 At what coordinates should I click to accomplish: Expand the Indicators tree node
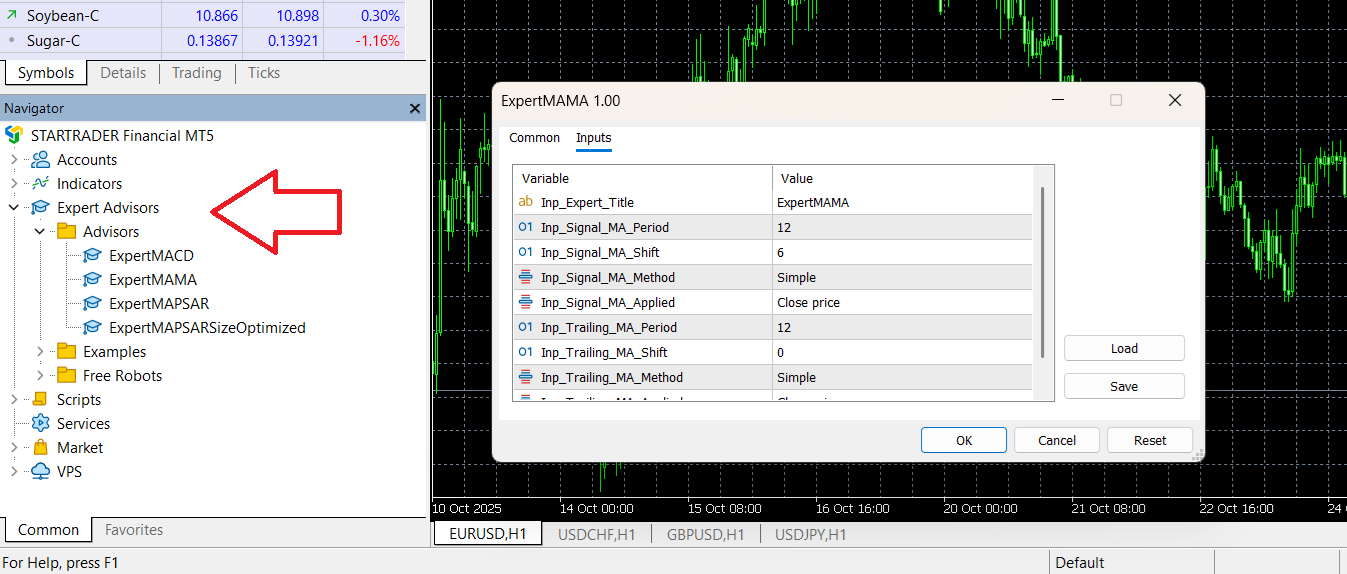click(14, 183)
